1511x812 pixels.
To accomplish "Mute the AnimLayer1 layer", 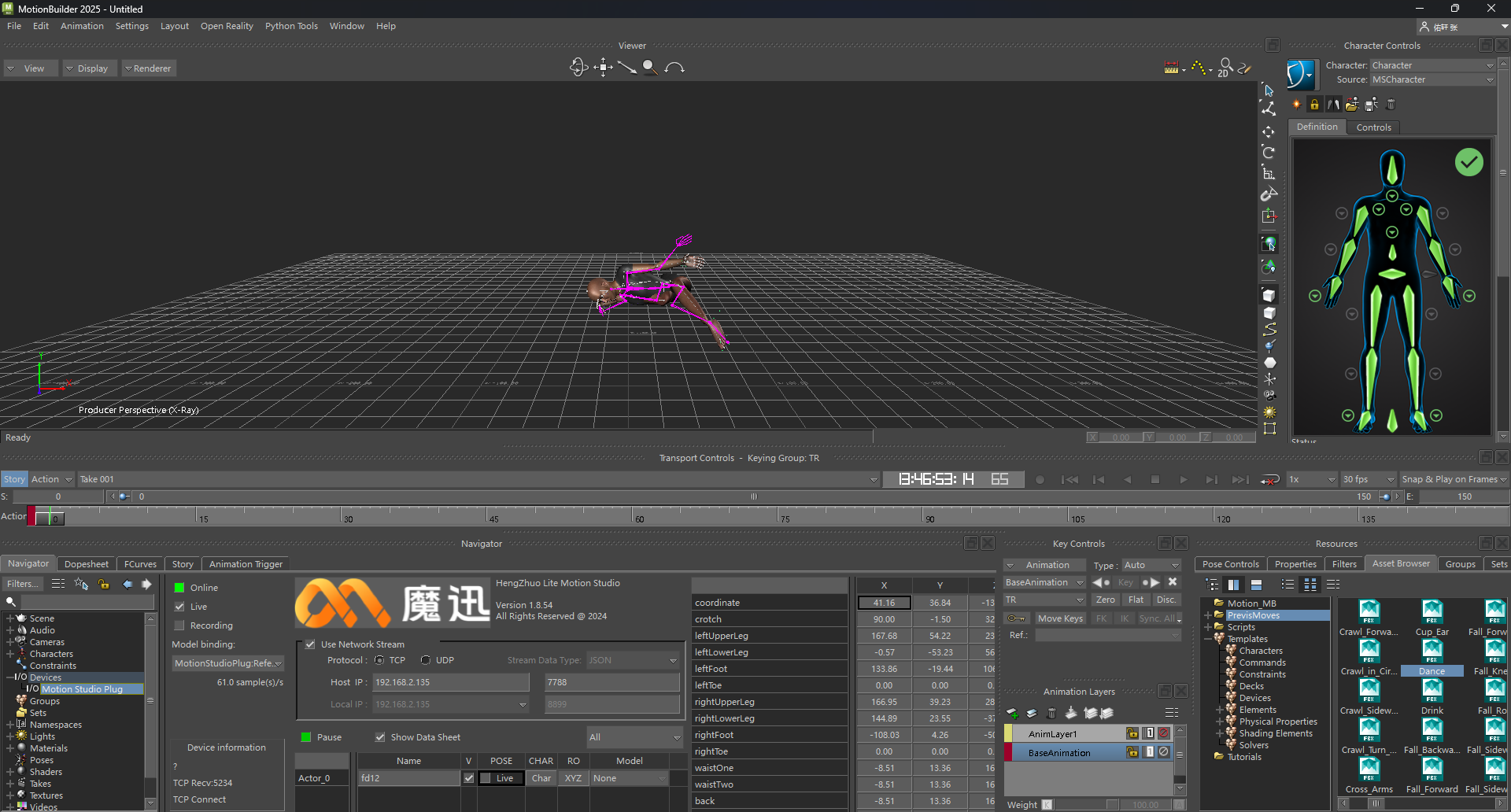I will tap(1163, 733).
